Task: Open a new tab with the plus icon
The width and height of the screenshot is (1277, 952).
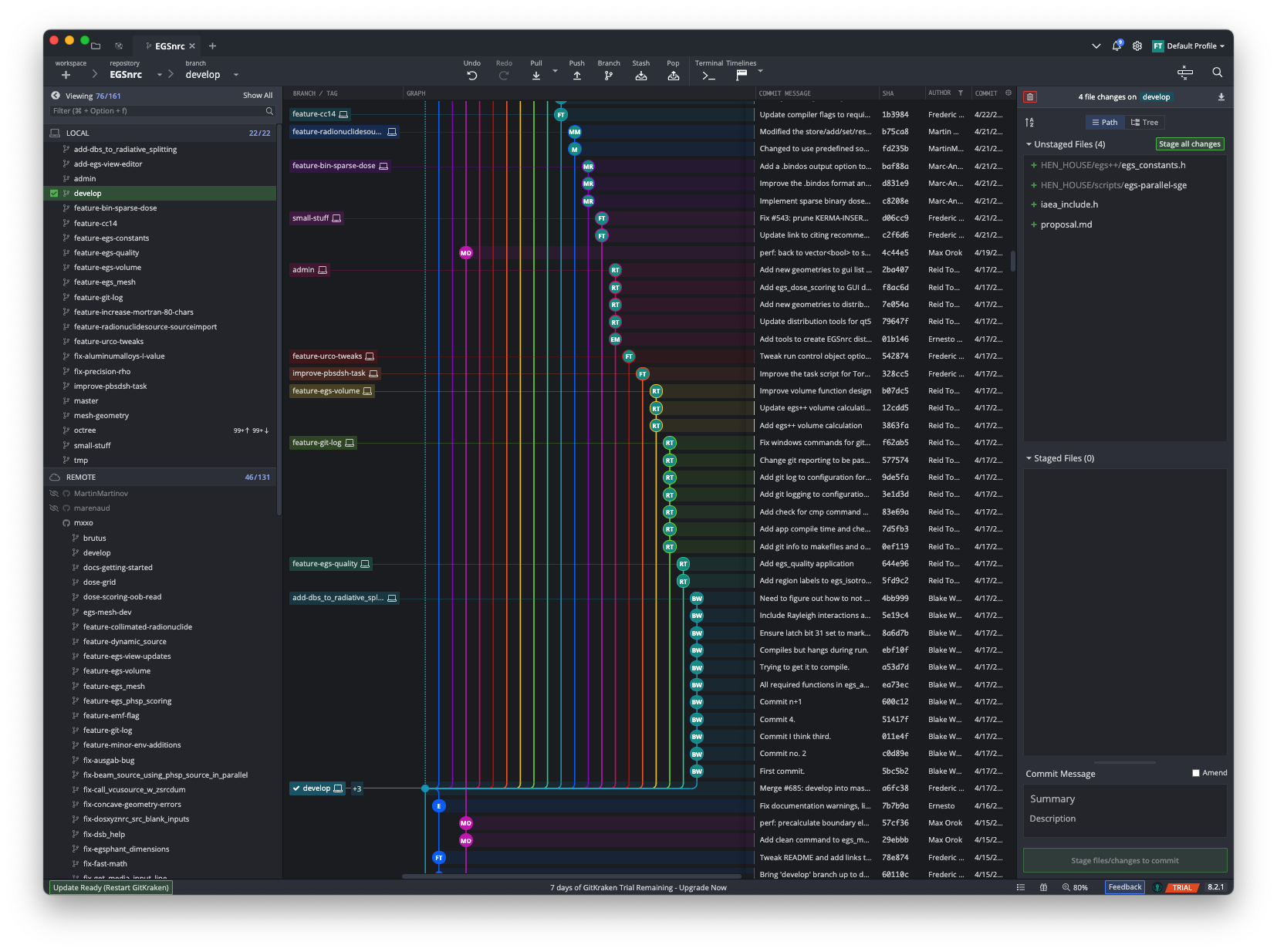Action: 212,46
